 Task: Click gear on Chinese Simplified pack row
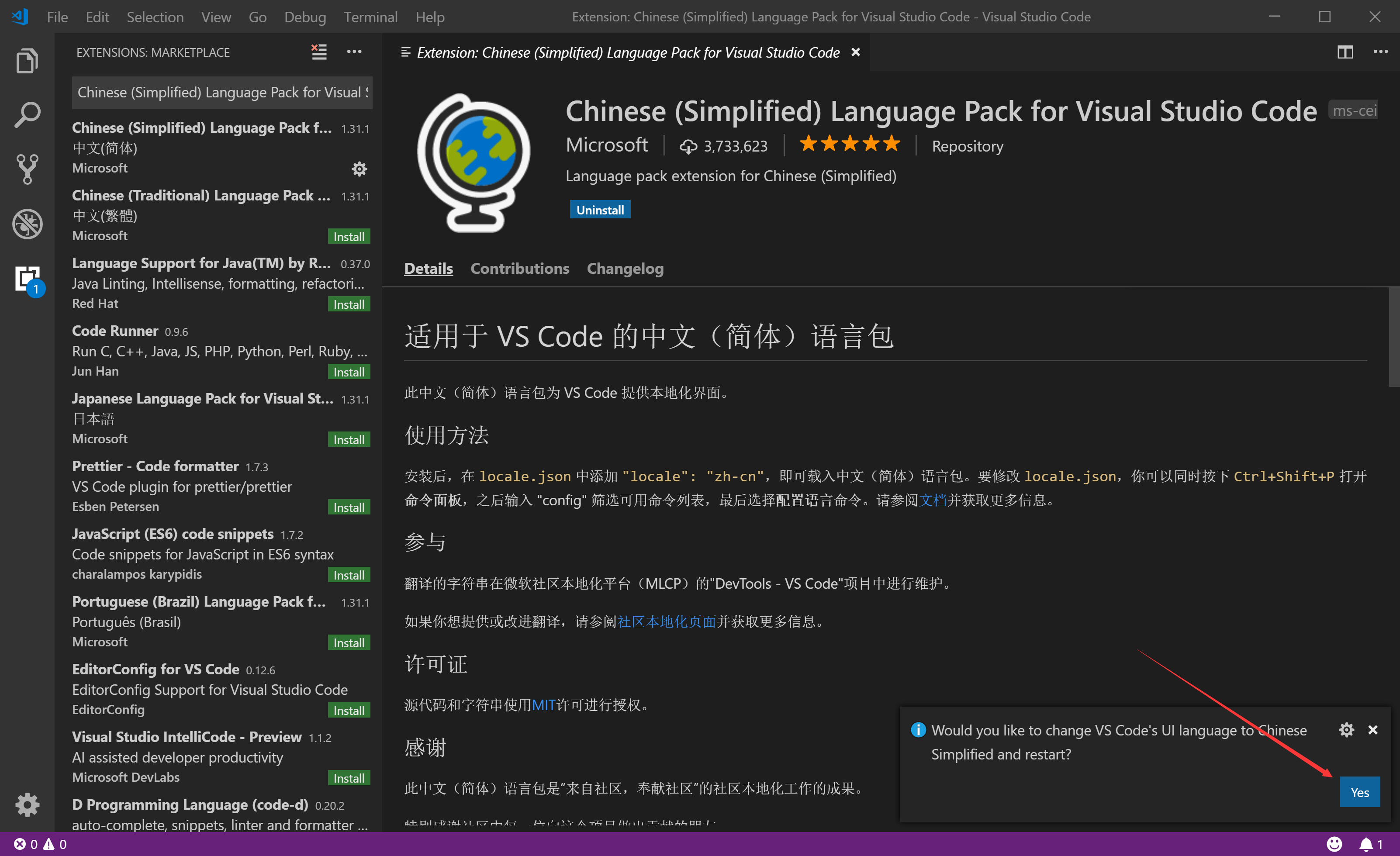tap(359, 169)
